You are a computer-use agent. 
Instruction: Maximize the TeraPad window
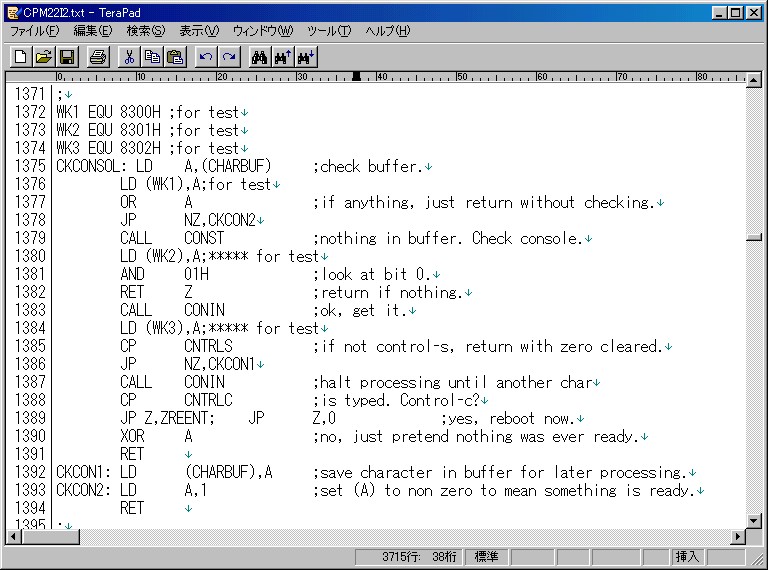click(x=736, y=13)
